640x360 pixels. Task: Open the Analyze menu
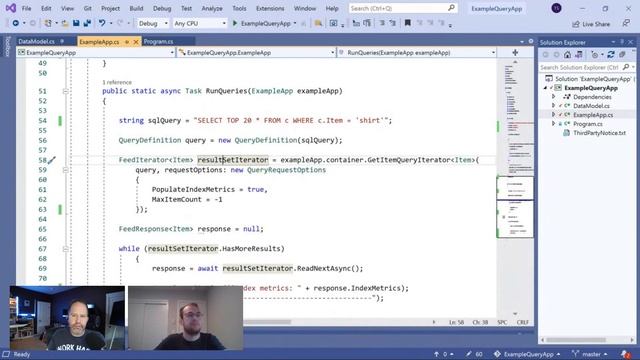212,8
